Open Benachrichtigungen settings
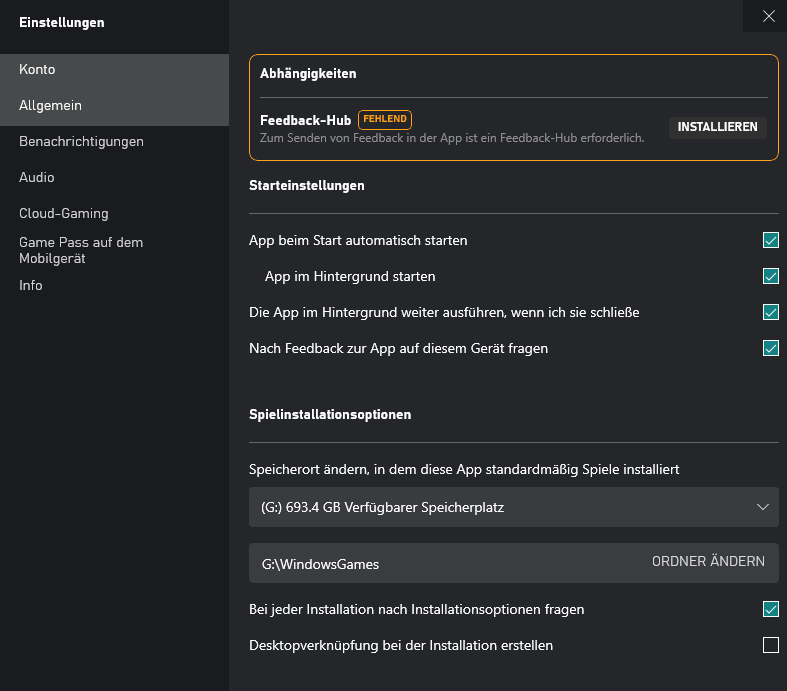This screenshot has height=691, width=787. (x=81, y=142)
